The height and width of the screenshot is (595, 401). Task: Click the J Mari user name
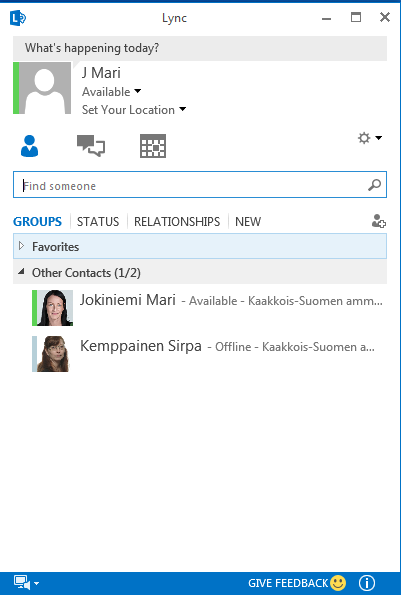(x=101, y=73)
